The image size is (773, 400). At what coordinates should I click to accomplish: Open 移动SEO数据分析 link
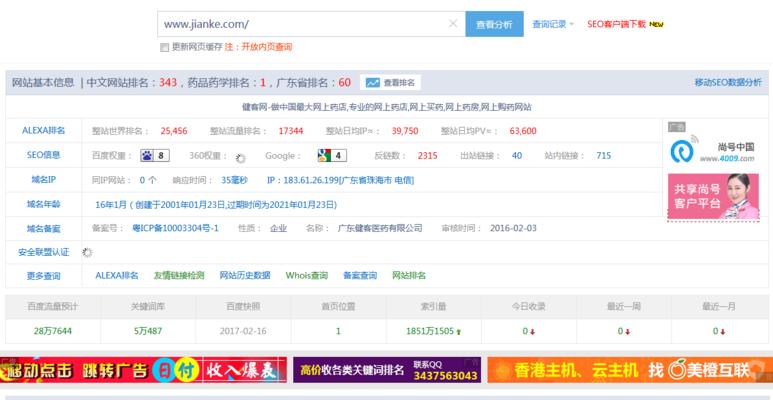pos(728,82)
